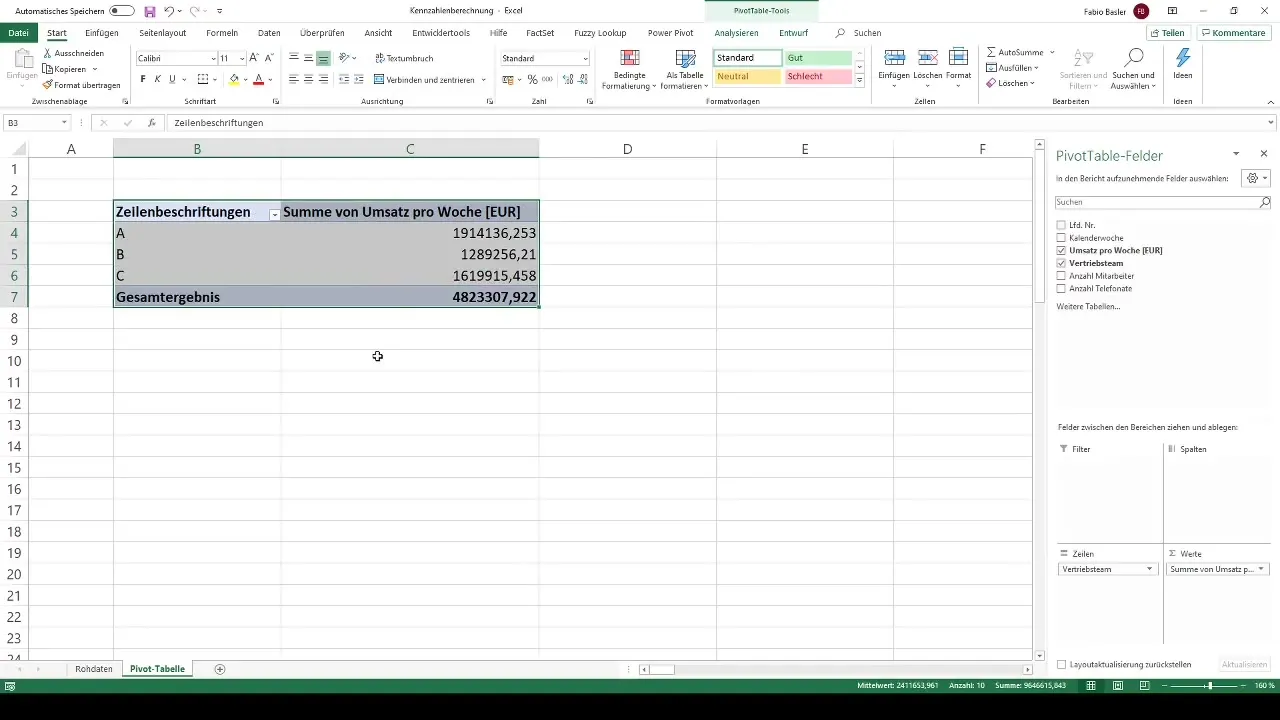Click the percent style icon
Screen dimensions: 1280x720
pyautogui.click(x=532, y=79)
